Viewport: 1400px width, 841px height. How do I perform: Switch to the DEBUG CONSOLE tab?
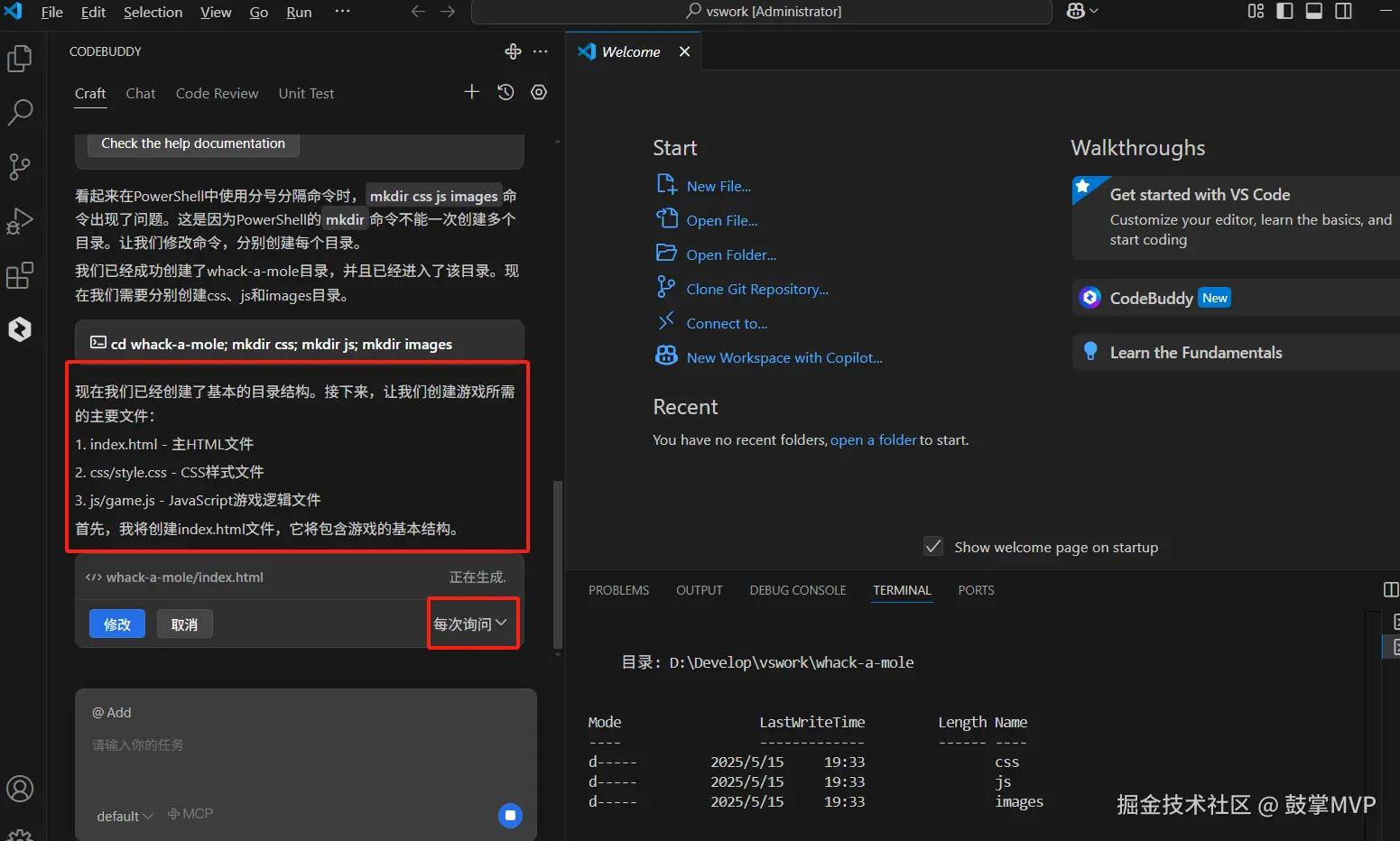pyautogui.click(x=798, y=590)
